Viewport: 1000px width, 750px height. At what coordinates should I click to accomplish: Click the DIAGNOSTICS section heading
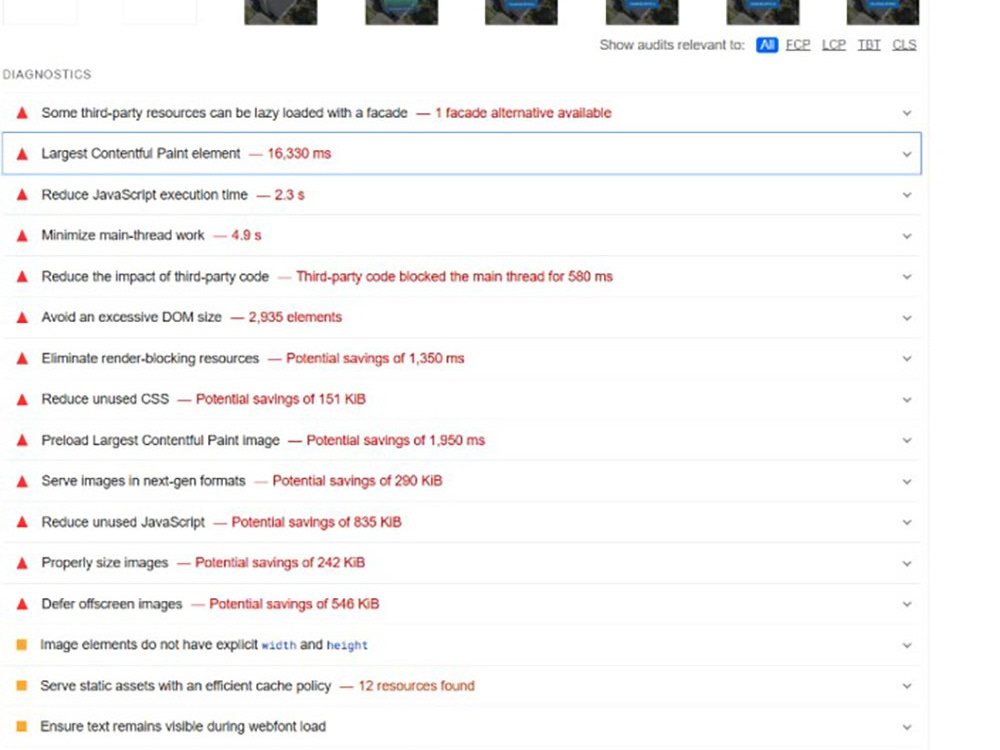coord(47,75)
